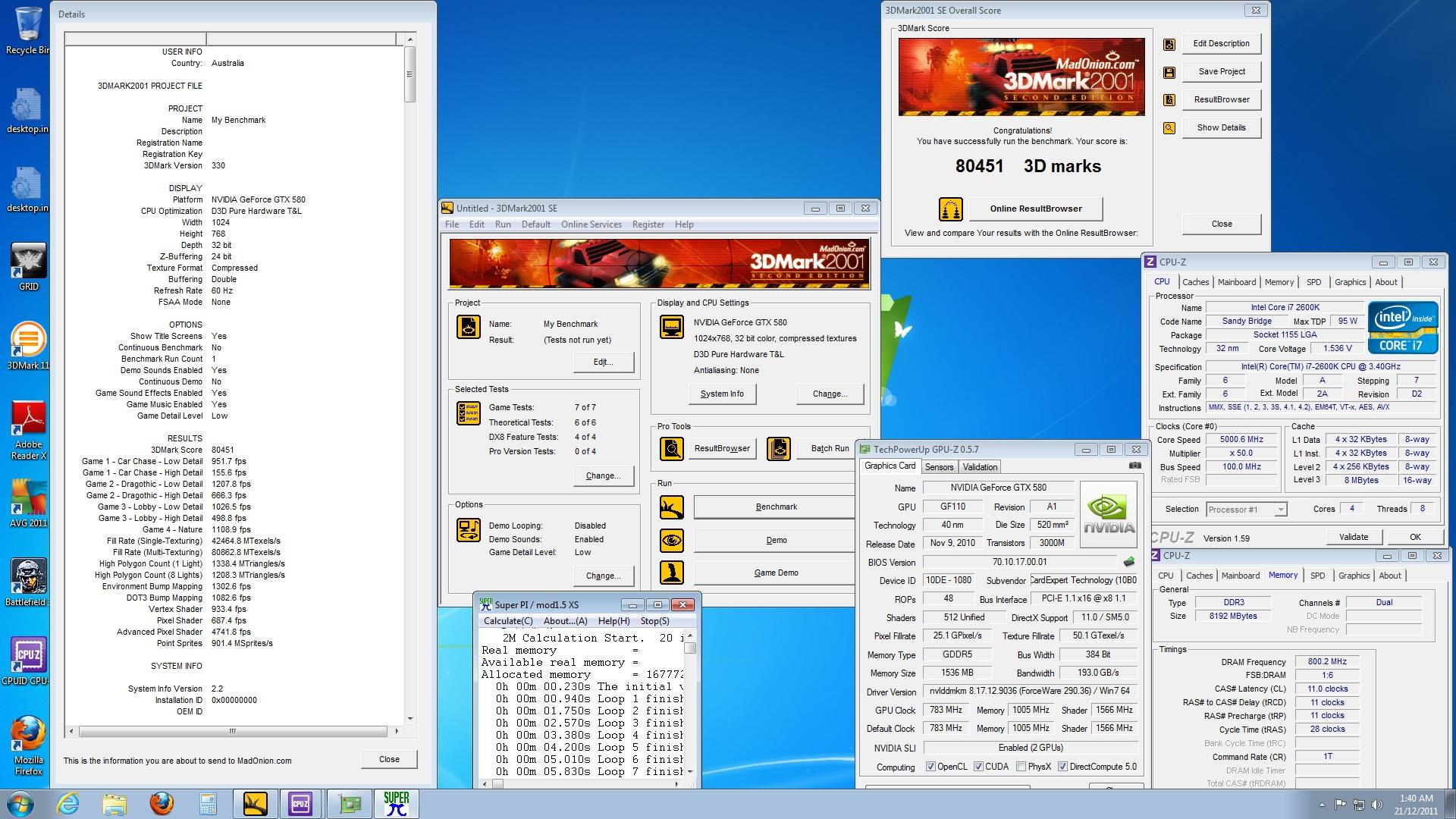Click the Save Project floppy icon
1456x819 pixels.
pyautogui.click(x=1169, y=73)
